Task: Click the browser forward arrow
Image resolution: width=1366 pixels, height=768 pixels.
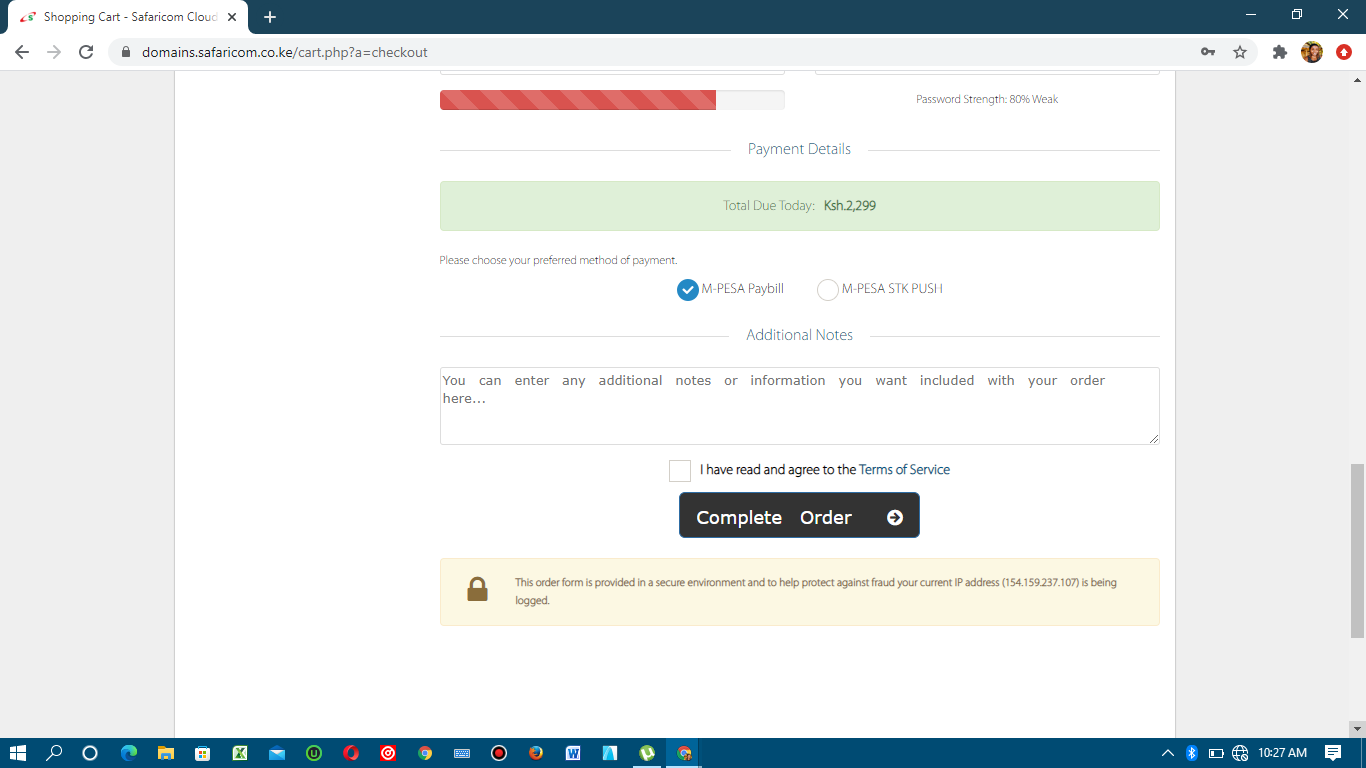Action: (54, 52)
